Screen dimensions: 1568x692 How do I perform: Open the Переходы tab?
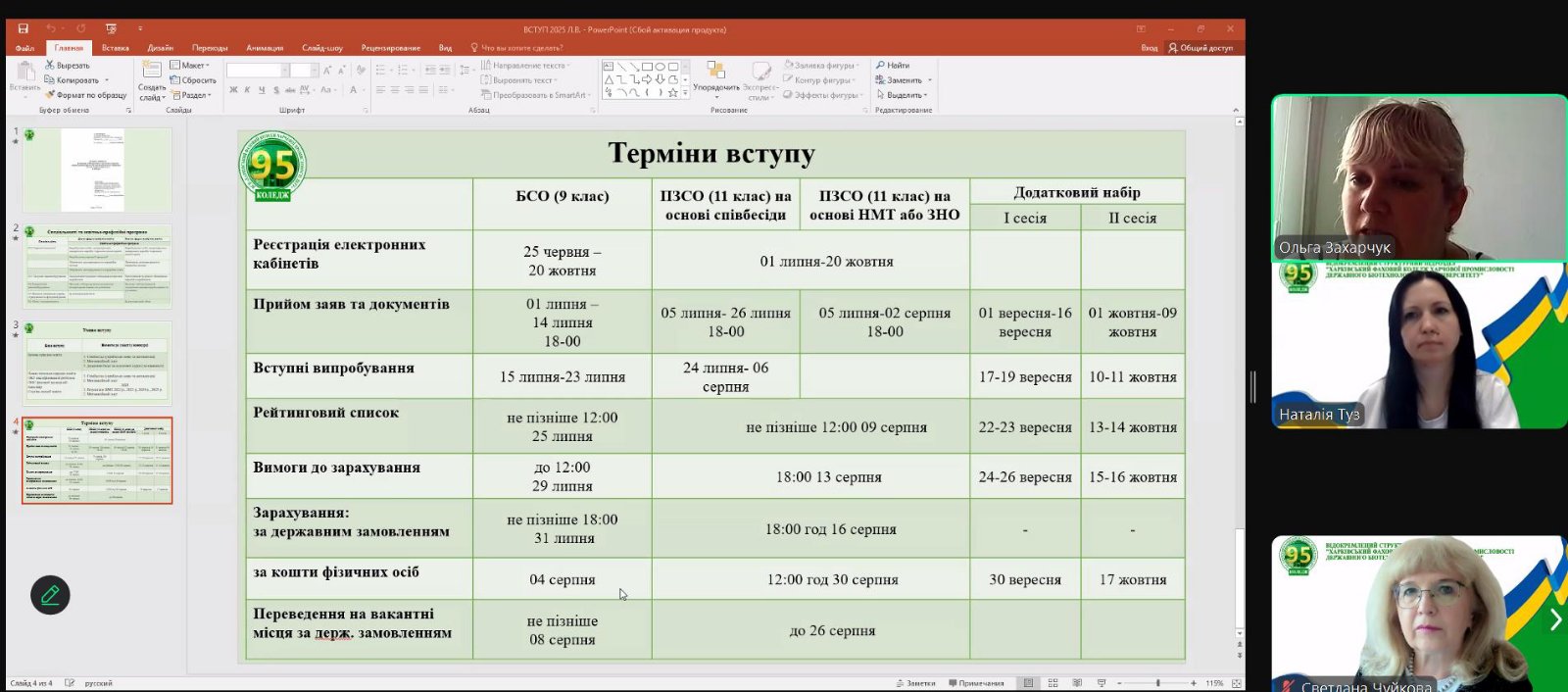210,47
